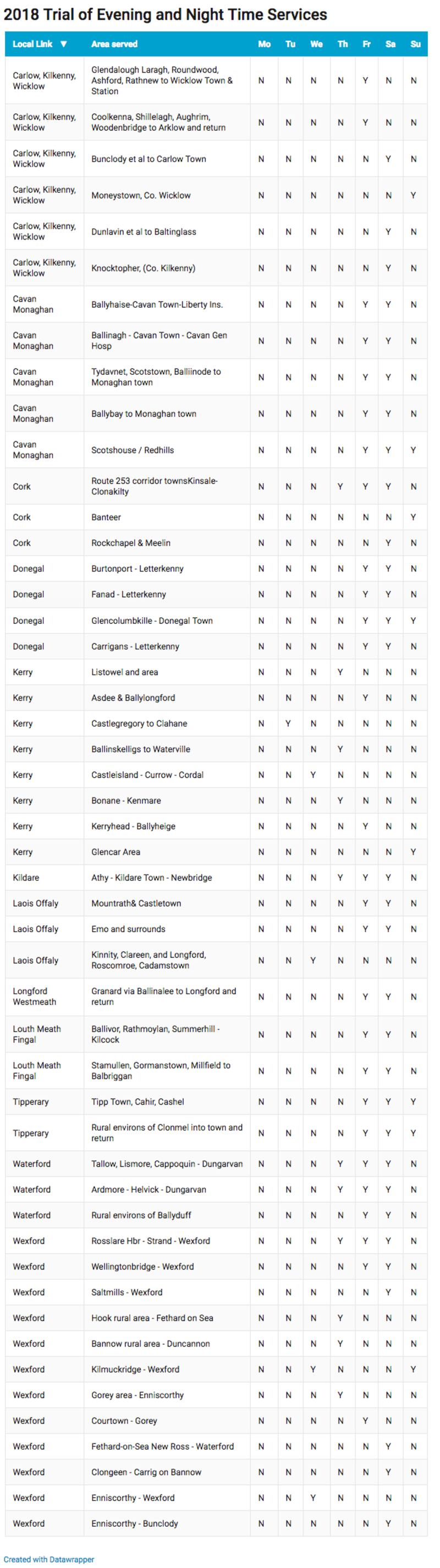440x1568 pixels.
Task: Open the Created with Datawrapper link
Action: click(50, 1559)
